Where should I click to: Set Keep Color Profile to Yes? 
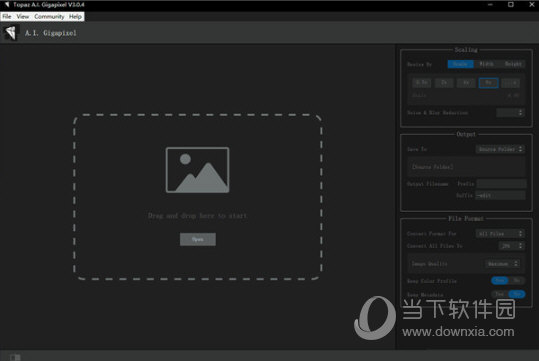[x=500, y=281]
